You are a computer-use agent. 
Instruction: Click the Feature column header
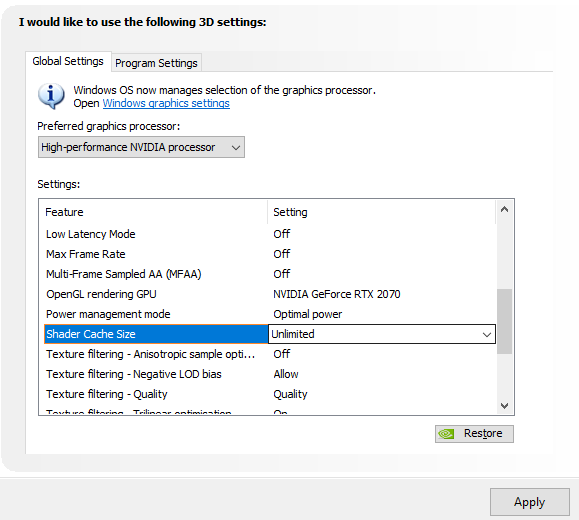click(x=153, y=212)
